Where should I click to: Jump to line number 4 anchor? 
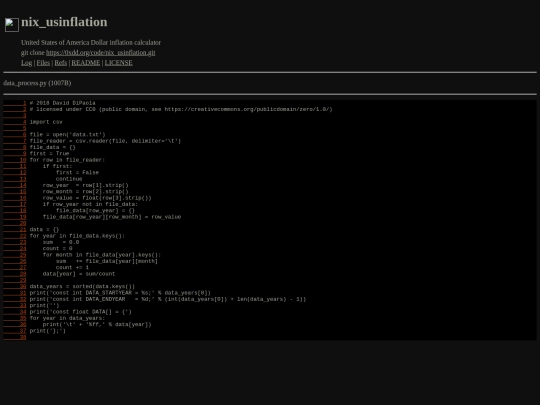[x=15, y=122]
